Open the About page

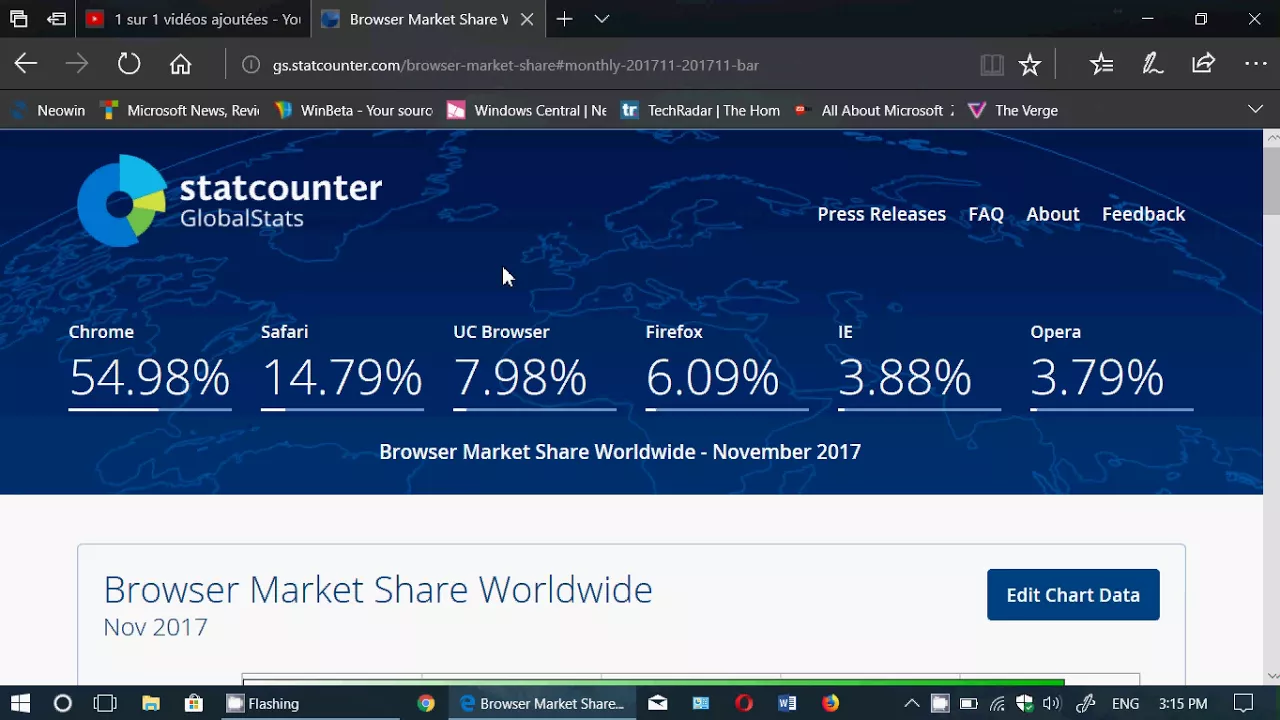point(1053,214)
